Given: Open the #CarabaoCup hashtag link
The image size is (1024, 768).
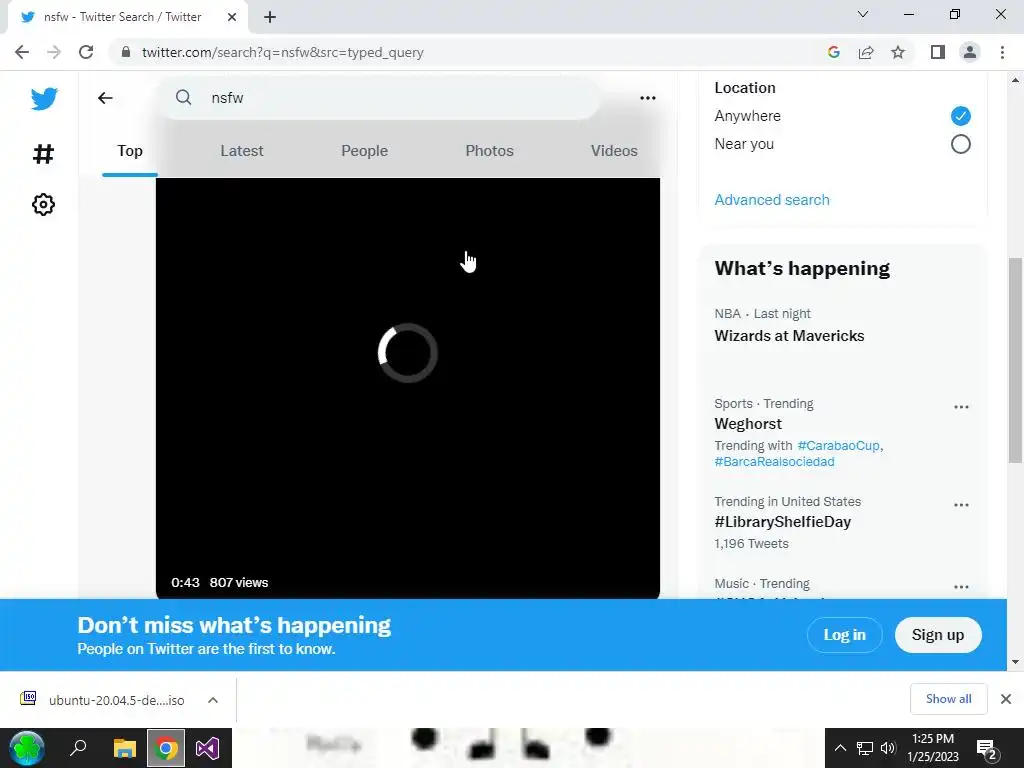Looking at the screenshot, I should 839,445.
